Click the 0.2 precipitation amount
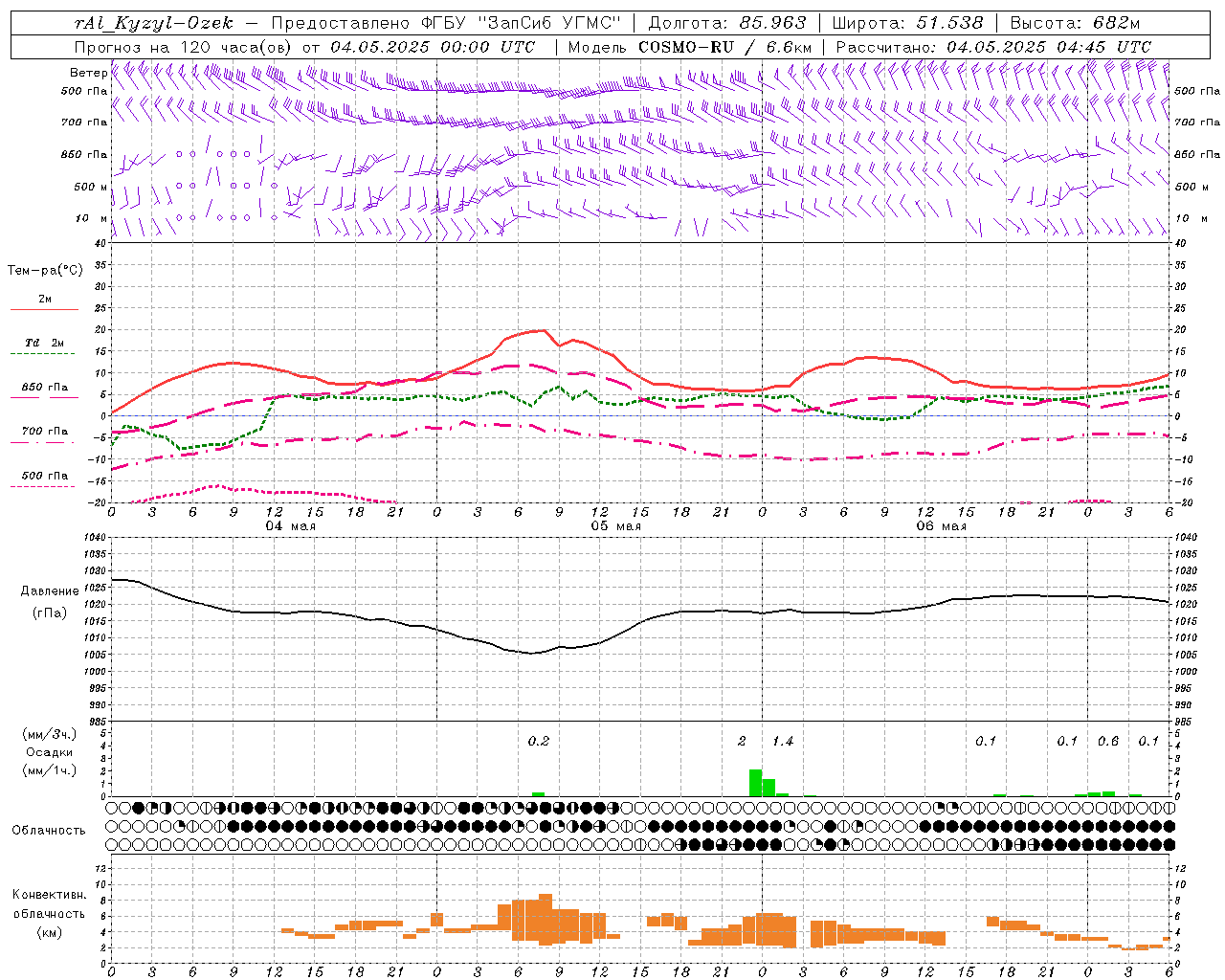Viewport: 1225px width, 980px height. pos(539,741)
